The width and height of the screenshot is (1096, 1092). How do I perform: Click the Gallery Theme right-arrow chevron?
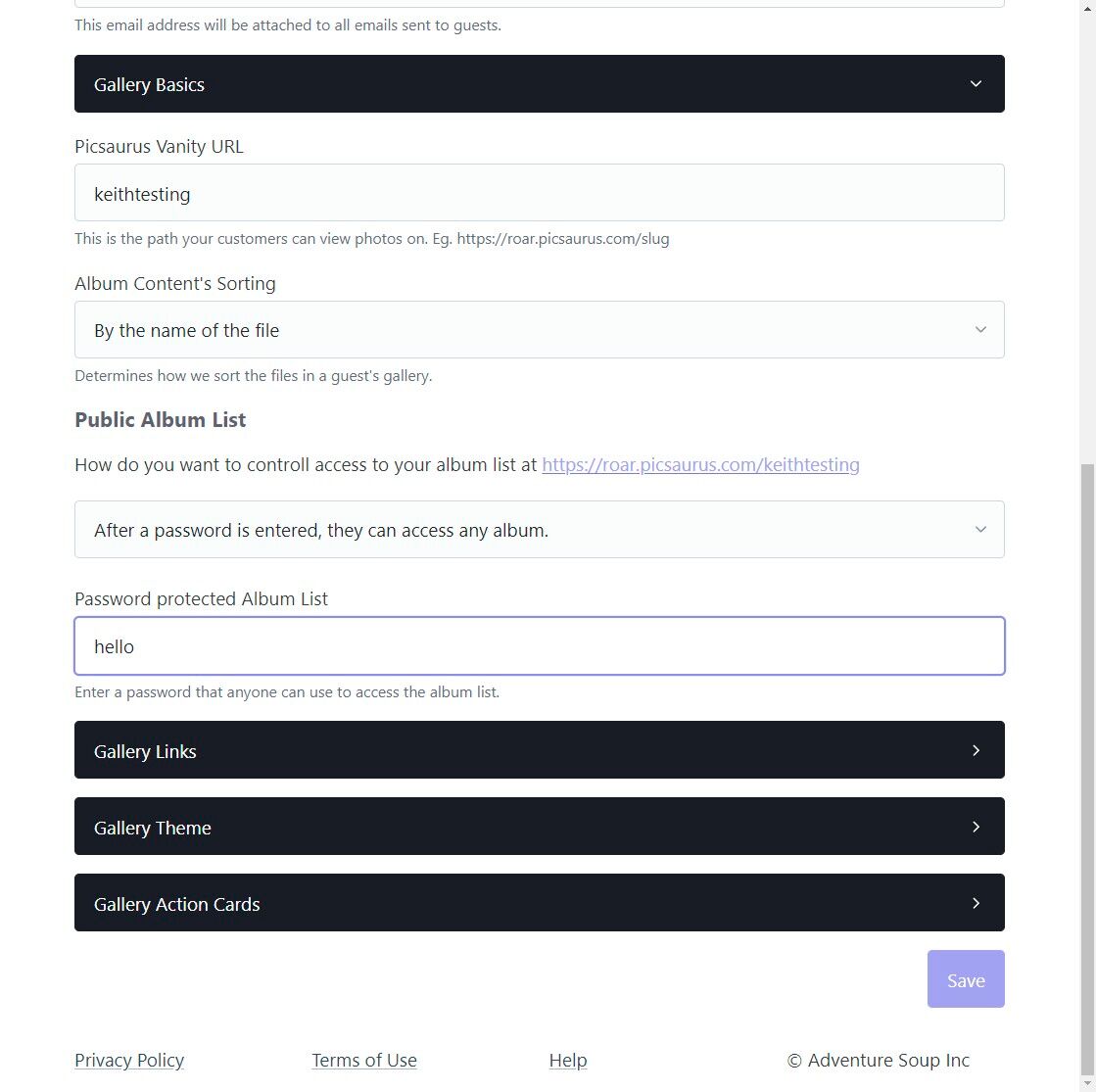[x=976, y=827]
